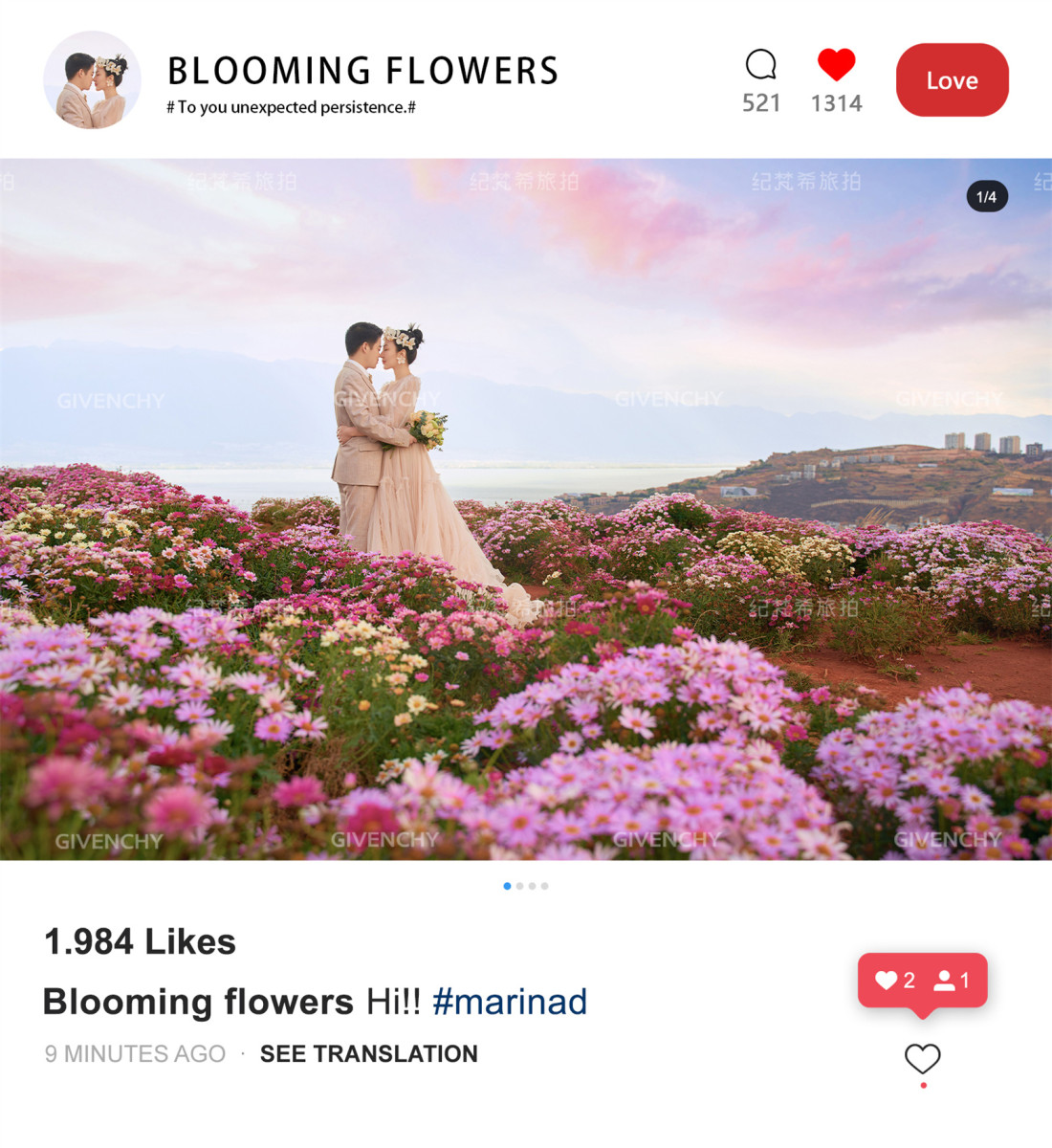Click the Blooming flowers username in the caption

click(199, 1002)
